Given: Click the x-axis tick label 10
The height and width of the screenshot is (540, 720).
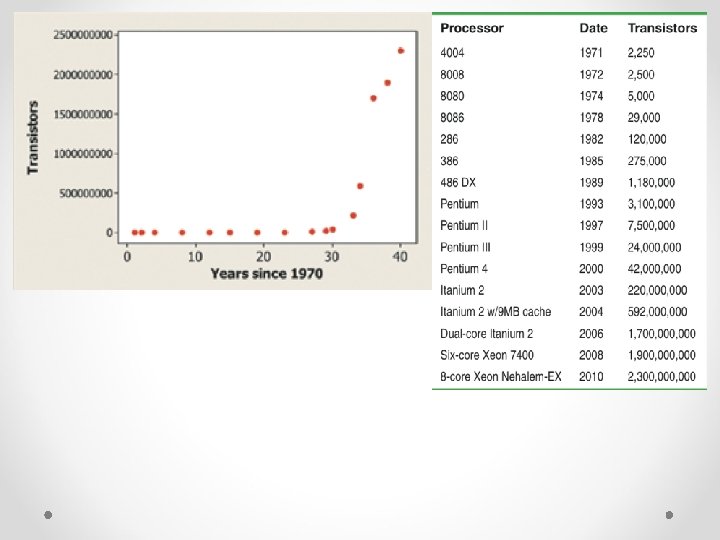Looking at the screenshot, I should pyautogui.click(x=195, y=257).
